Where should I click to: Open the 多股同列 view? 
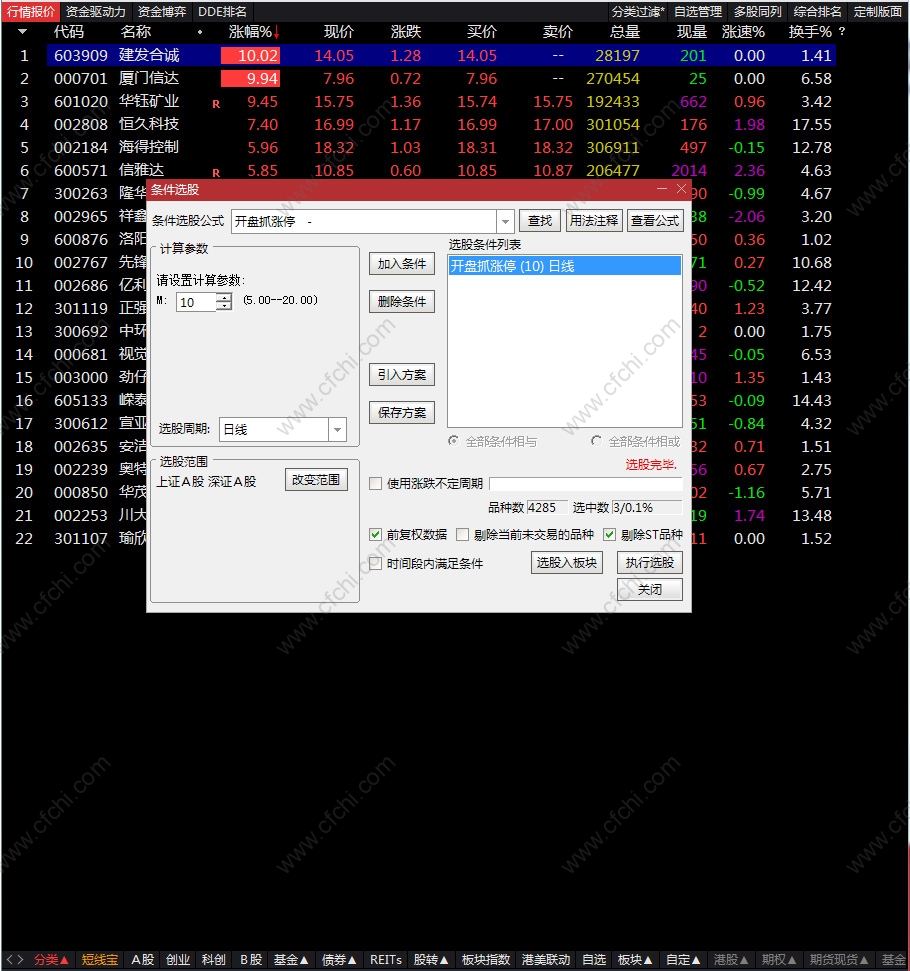(758, 11)
